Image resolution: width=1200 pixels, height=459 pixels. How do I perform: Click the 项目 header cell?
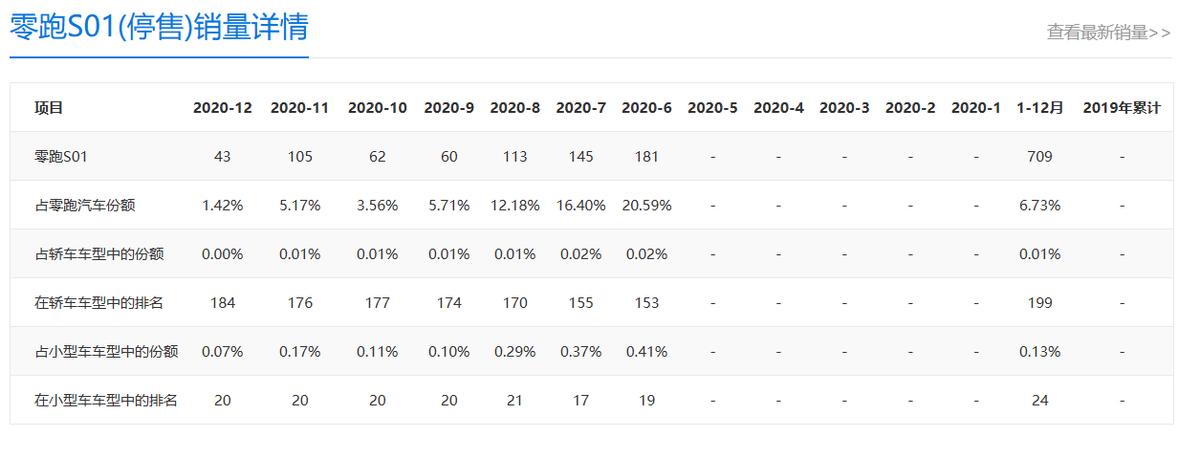coord(49,108)
